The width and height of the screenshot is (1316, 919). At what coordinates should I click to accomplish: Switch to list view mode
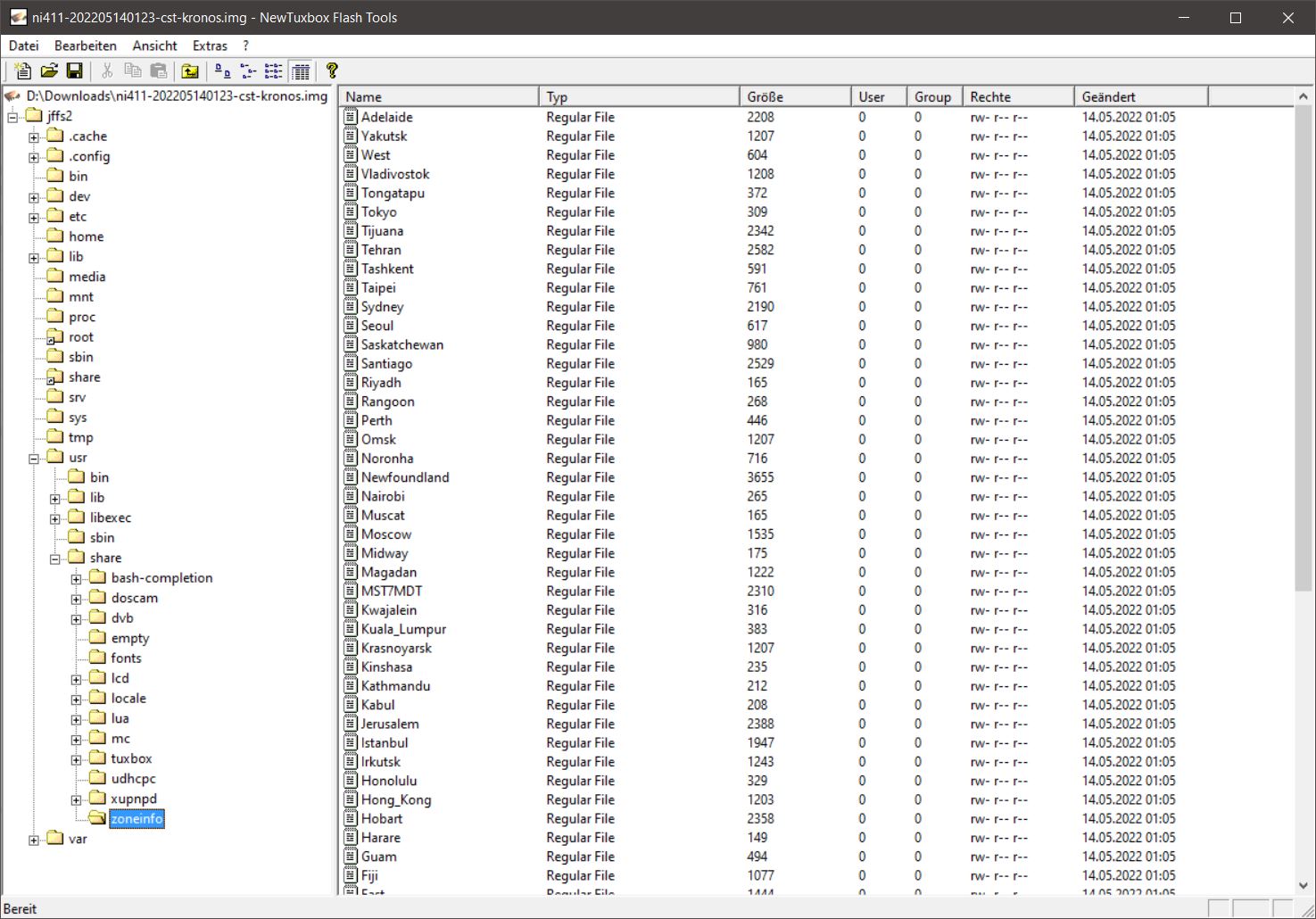click(x=274, y=71)
